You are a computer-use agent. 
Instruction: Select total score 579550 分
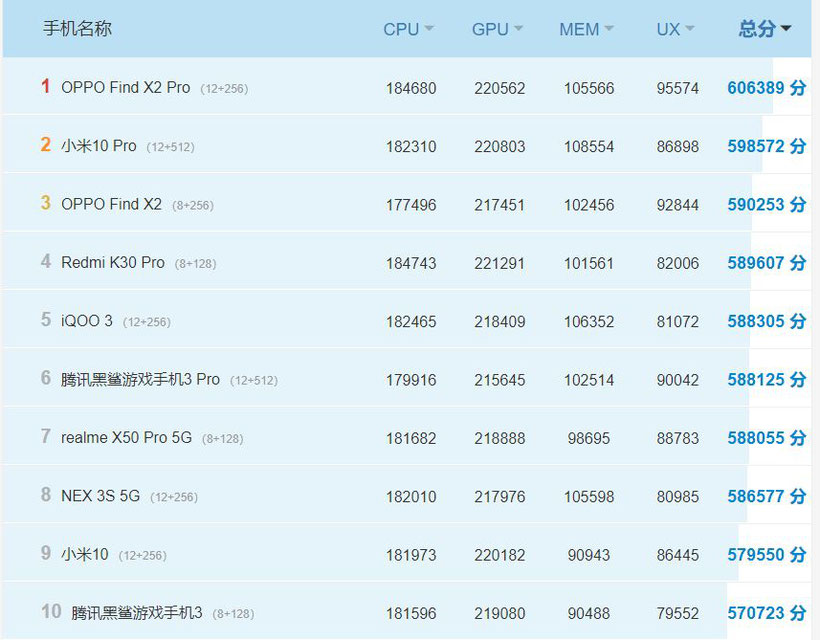tap(766, 554)
